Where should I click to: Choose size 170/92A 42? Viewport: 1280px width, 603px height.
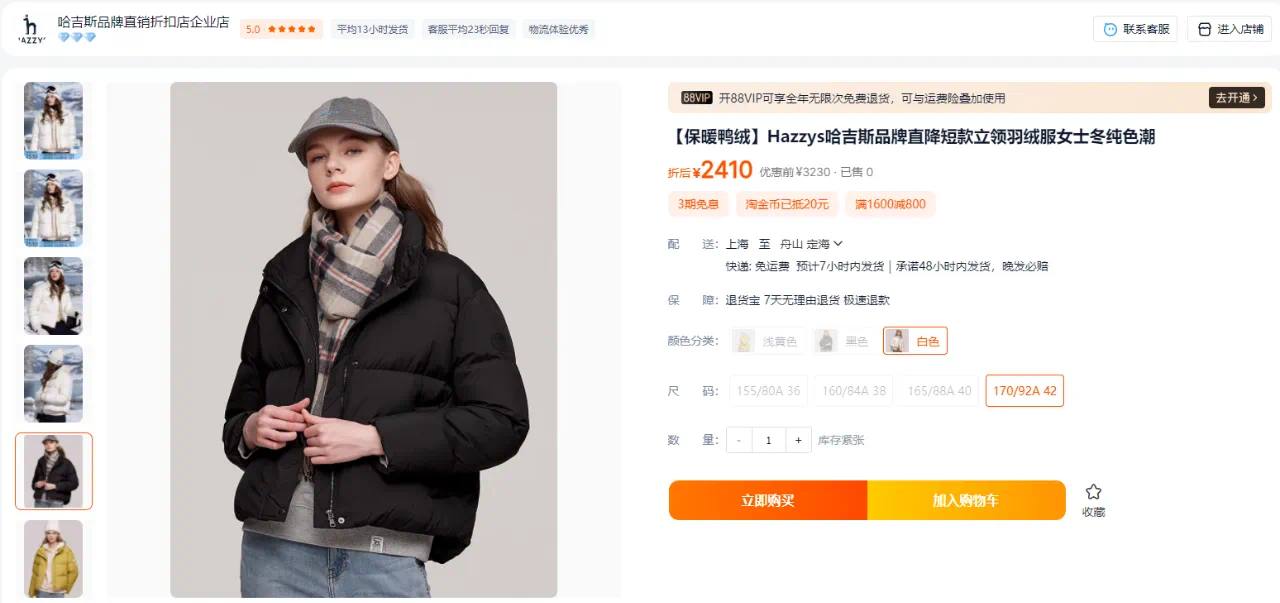tap(1024, 390)
